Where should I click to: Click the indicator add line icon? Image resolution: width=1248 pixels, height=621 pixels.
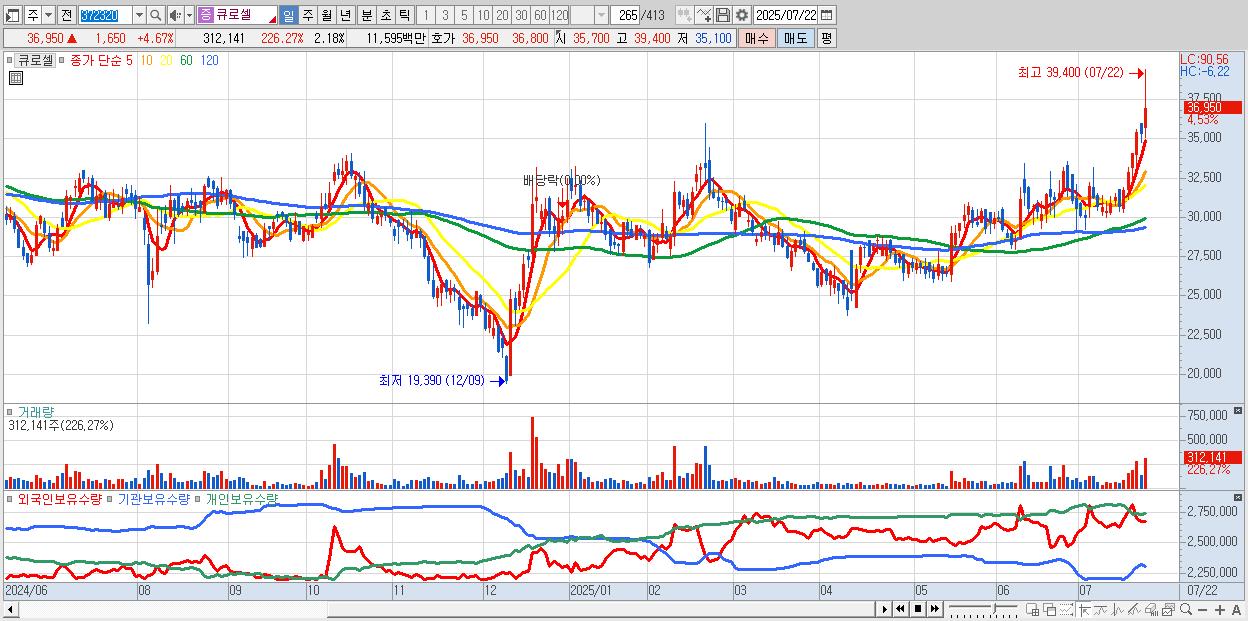(704, 15)
